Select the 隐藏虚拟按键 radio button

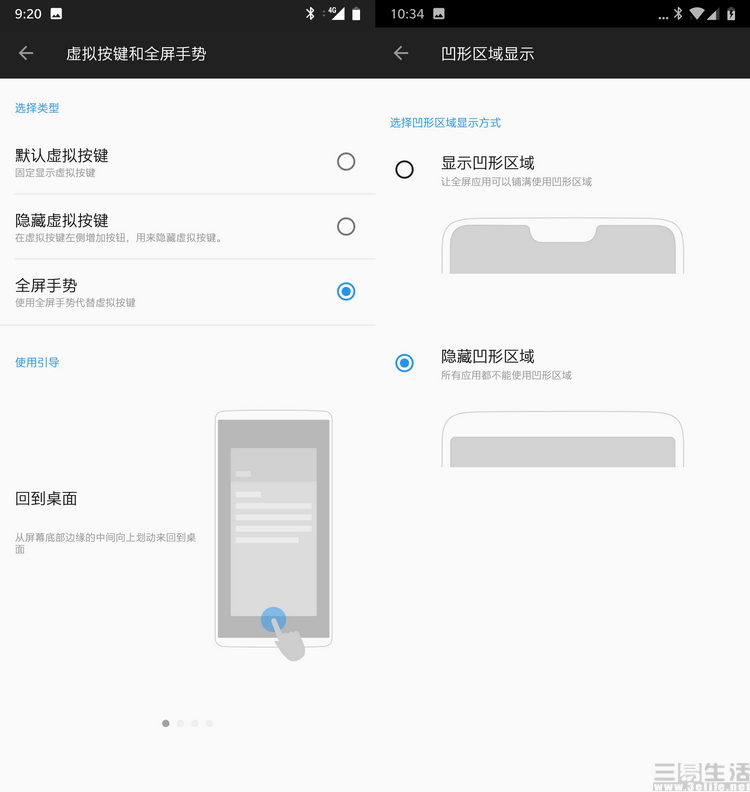point(346,226)
